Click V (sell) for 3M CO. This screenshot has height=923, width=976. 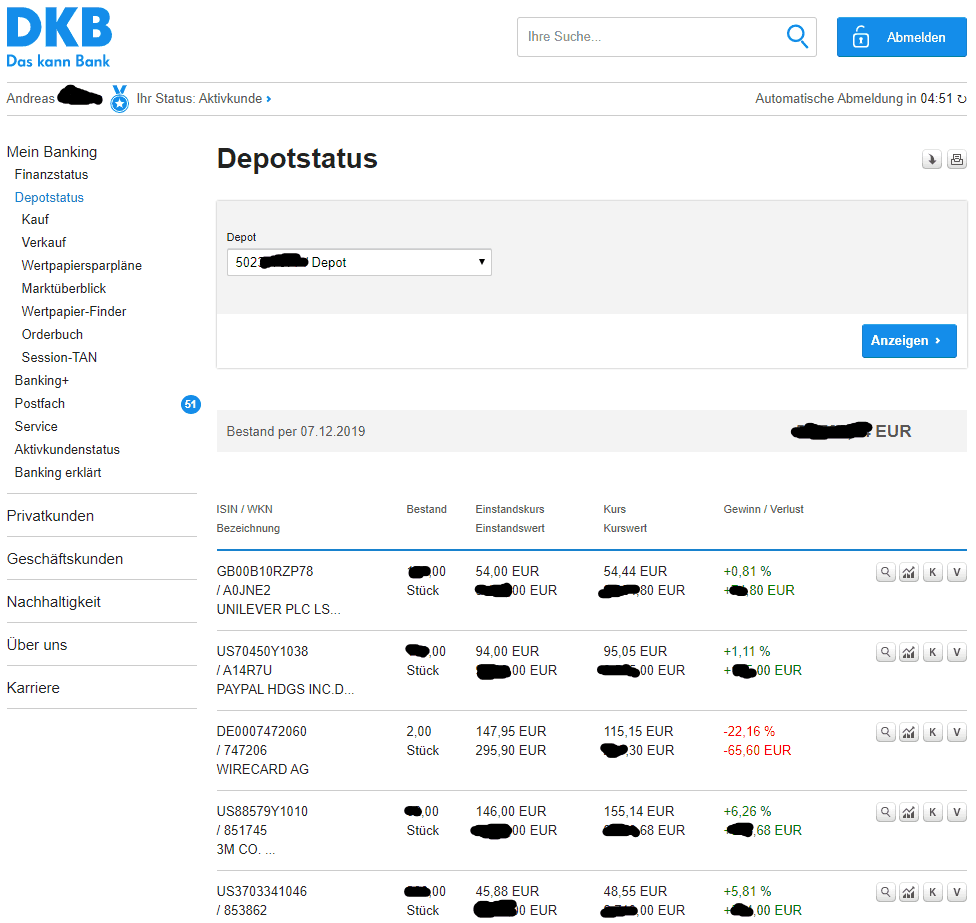[957, 812]
